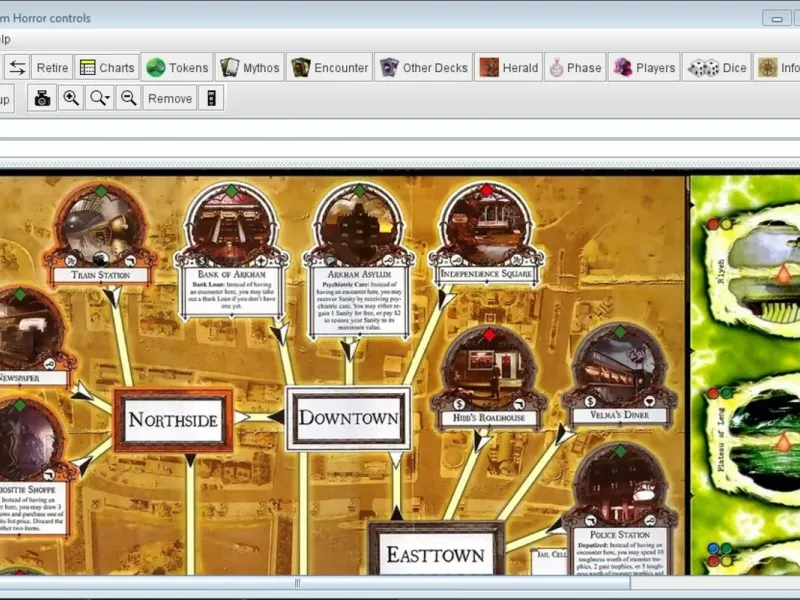800x600 pixels.
Task: Open the Herald window
Action: click(x=509, y=67)
